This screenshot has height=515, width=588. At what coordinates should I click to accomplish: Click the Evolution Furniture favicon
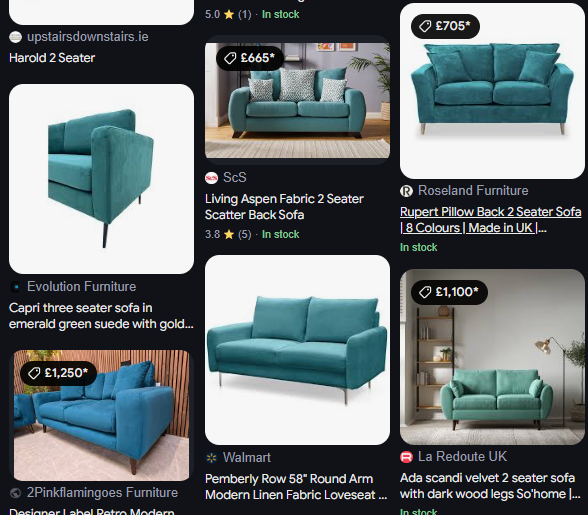coord(15,287)
